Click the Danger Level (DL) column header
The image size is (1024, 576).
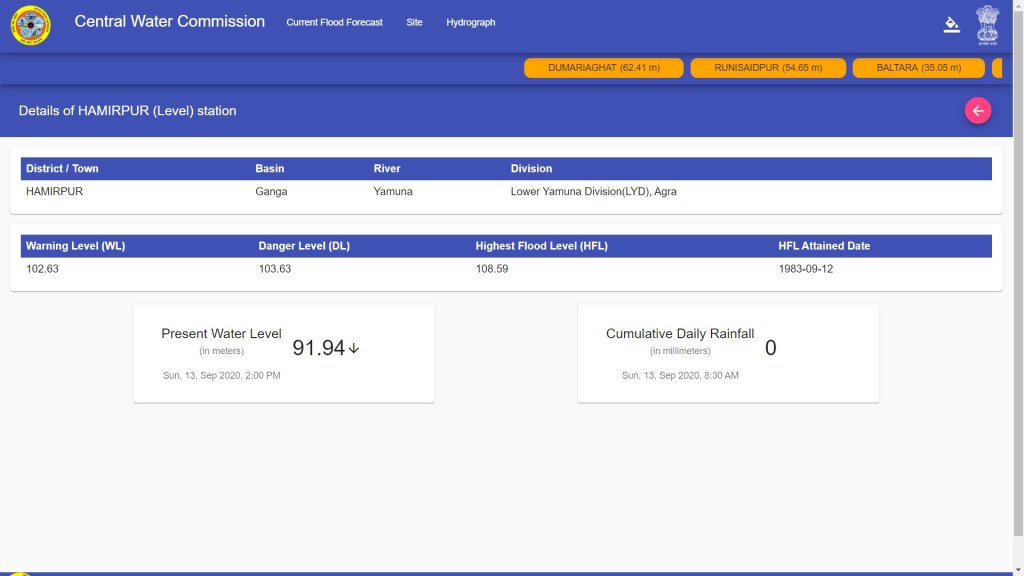tap(303, 246)
